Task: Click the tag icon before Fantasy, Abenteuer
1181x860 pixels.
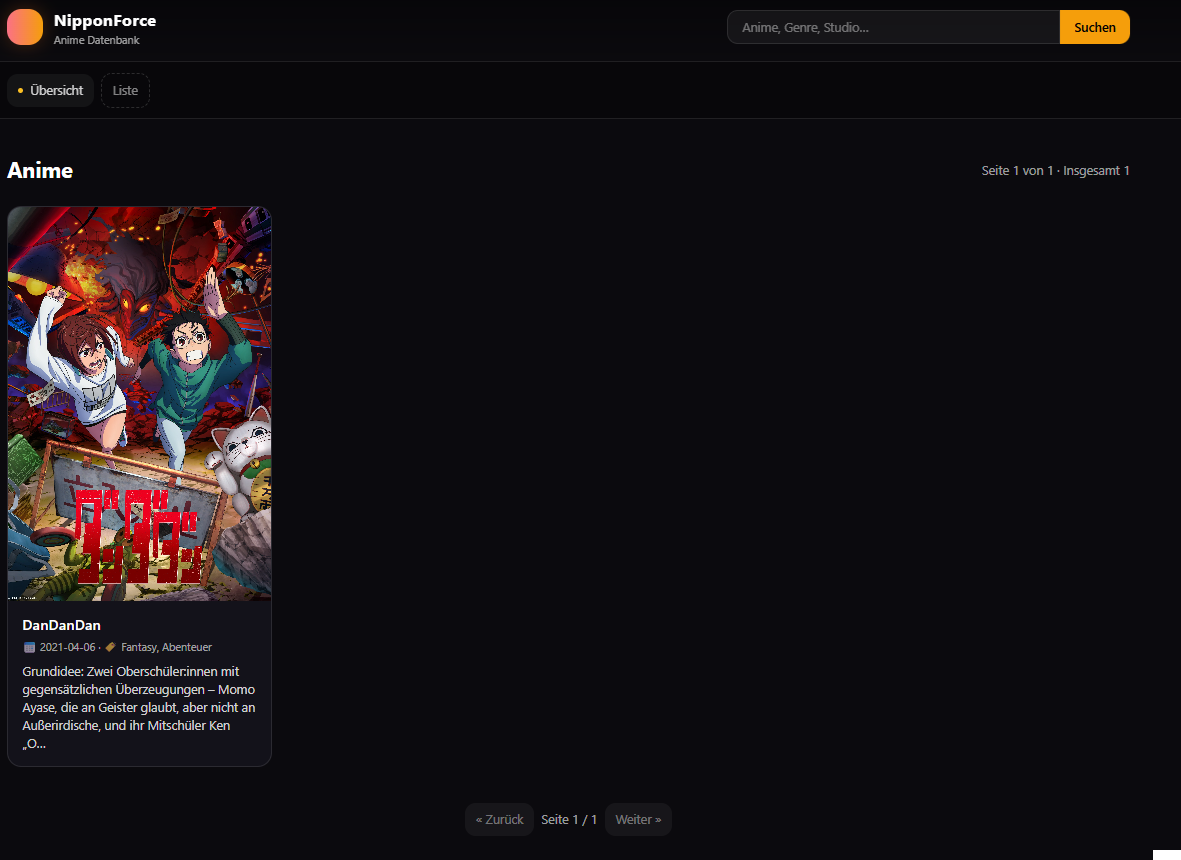Action: (111, 647)
